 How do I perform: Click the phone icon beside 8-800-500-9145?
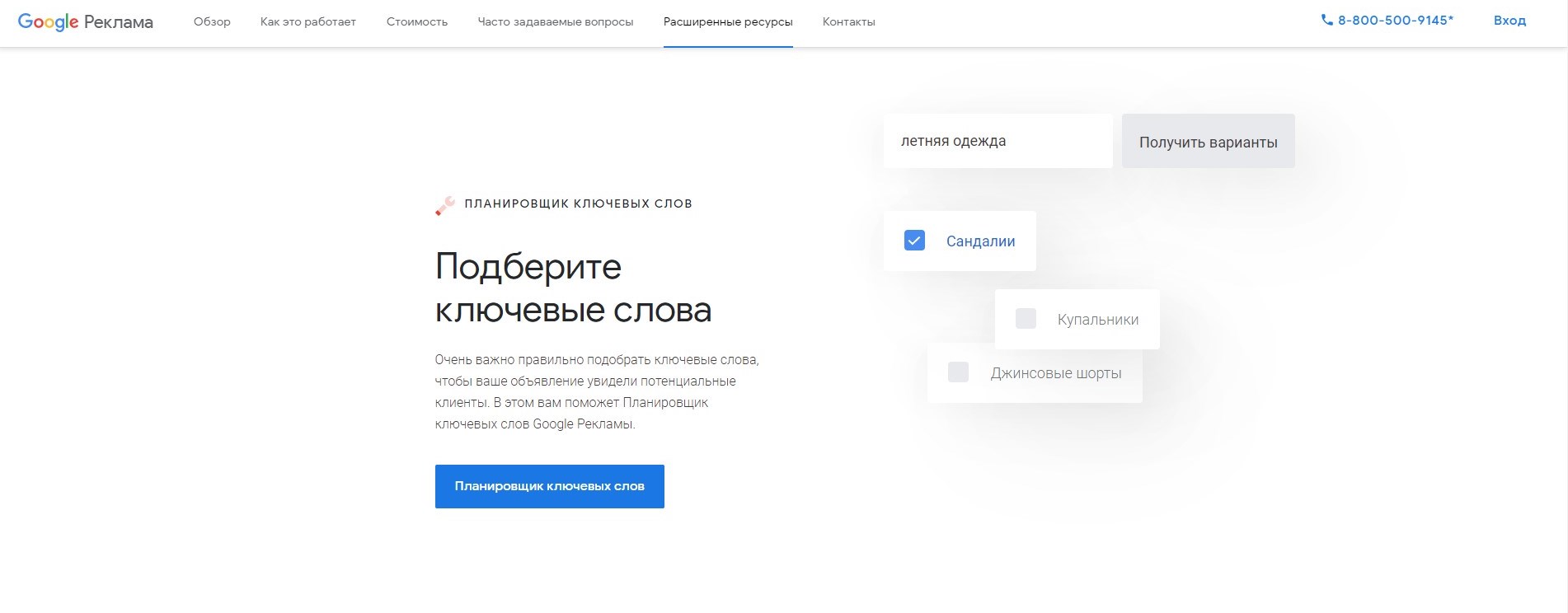[x=1326, y=21]
